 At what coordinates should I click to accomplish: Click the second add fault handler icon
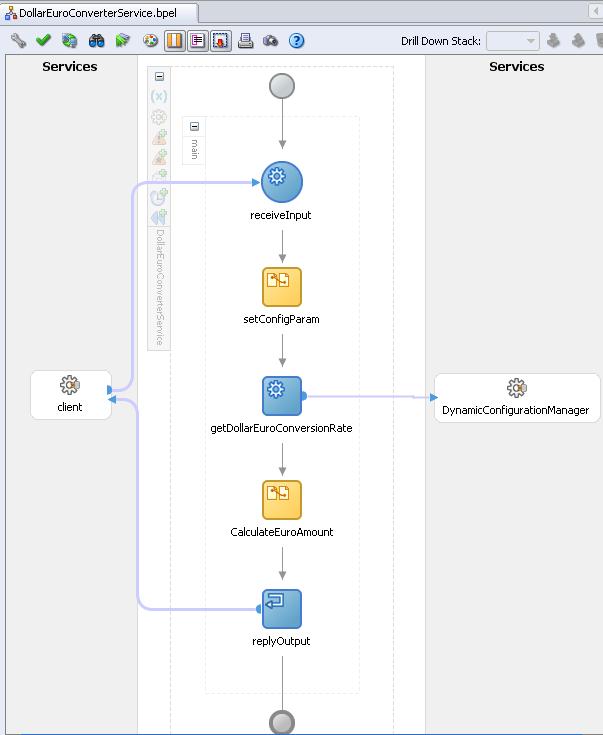point(159,157)
